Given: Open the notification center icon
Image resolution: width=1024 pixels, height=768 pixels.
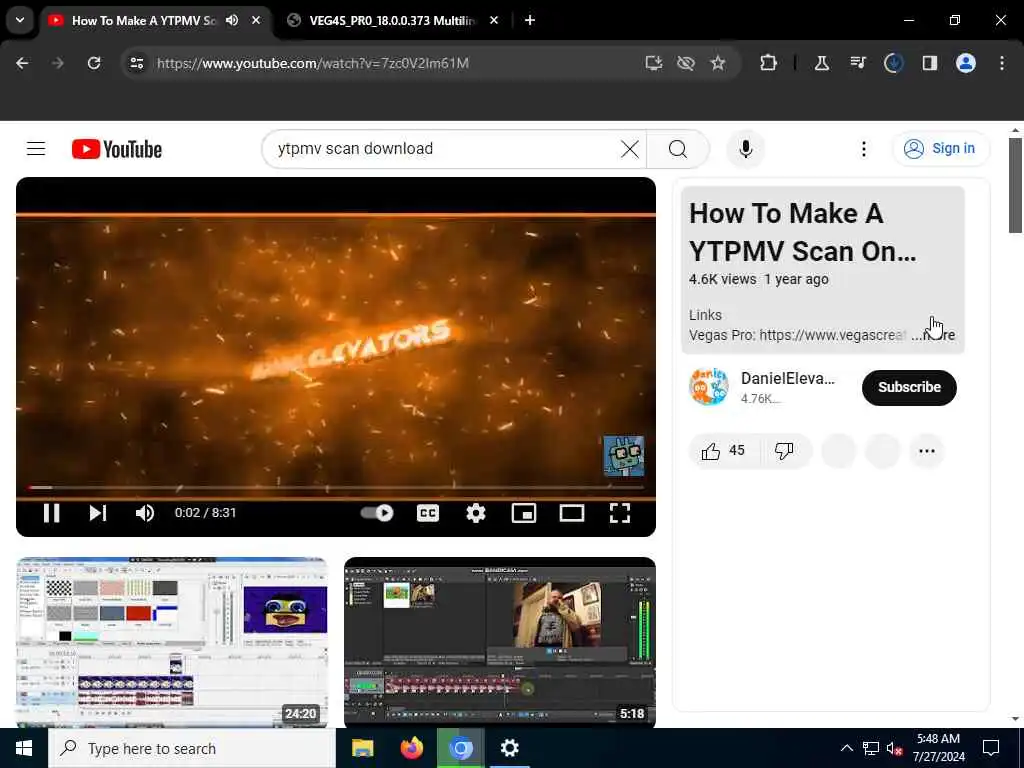Looking at the screenshot, I should coord(991,748).
